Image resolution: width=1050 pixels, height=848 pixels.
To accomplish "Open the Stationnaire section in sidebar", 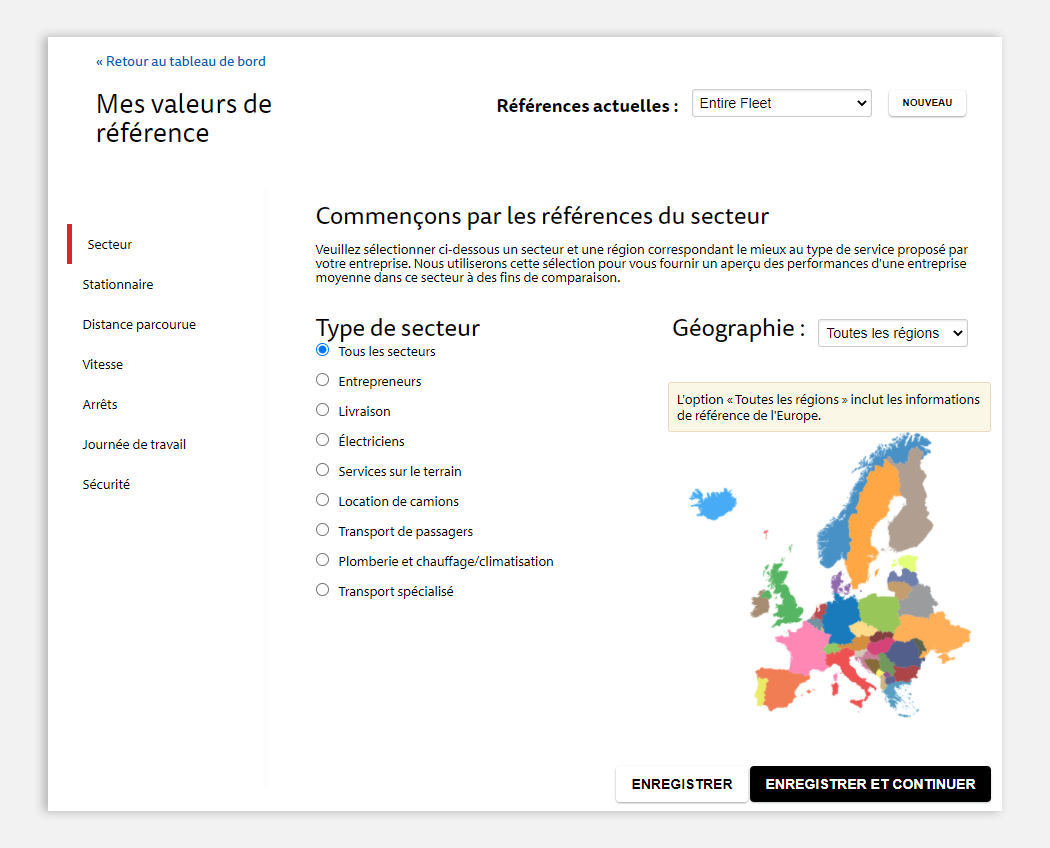I will [x=118, y=285].
